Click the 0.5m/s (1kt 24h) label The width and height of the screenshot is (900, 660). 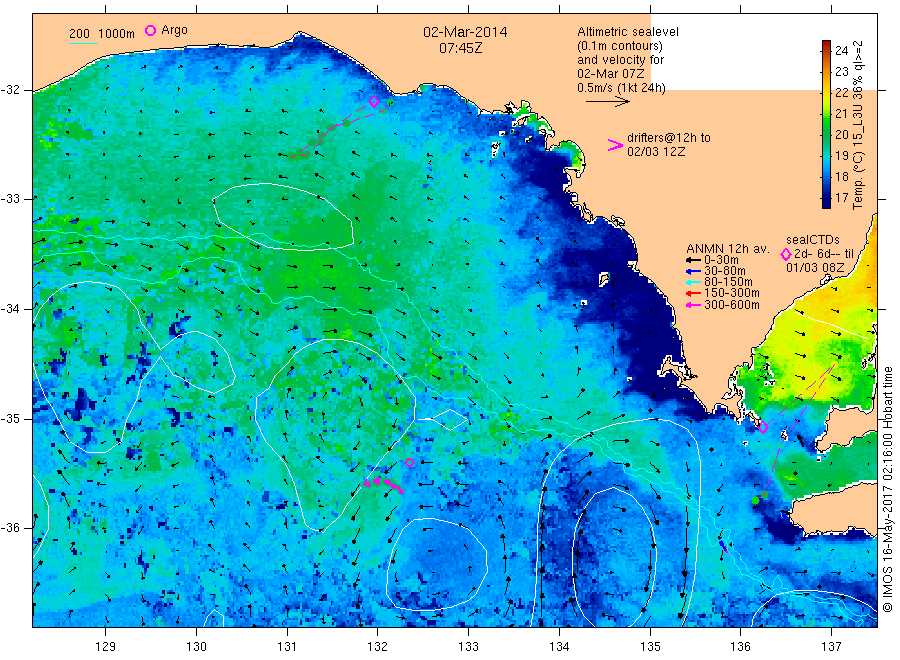621,88
